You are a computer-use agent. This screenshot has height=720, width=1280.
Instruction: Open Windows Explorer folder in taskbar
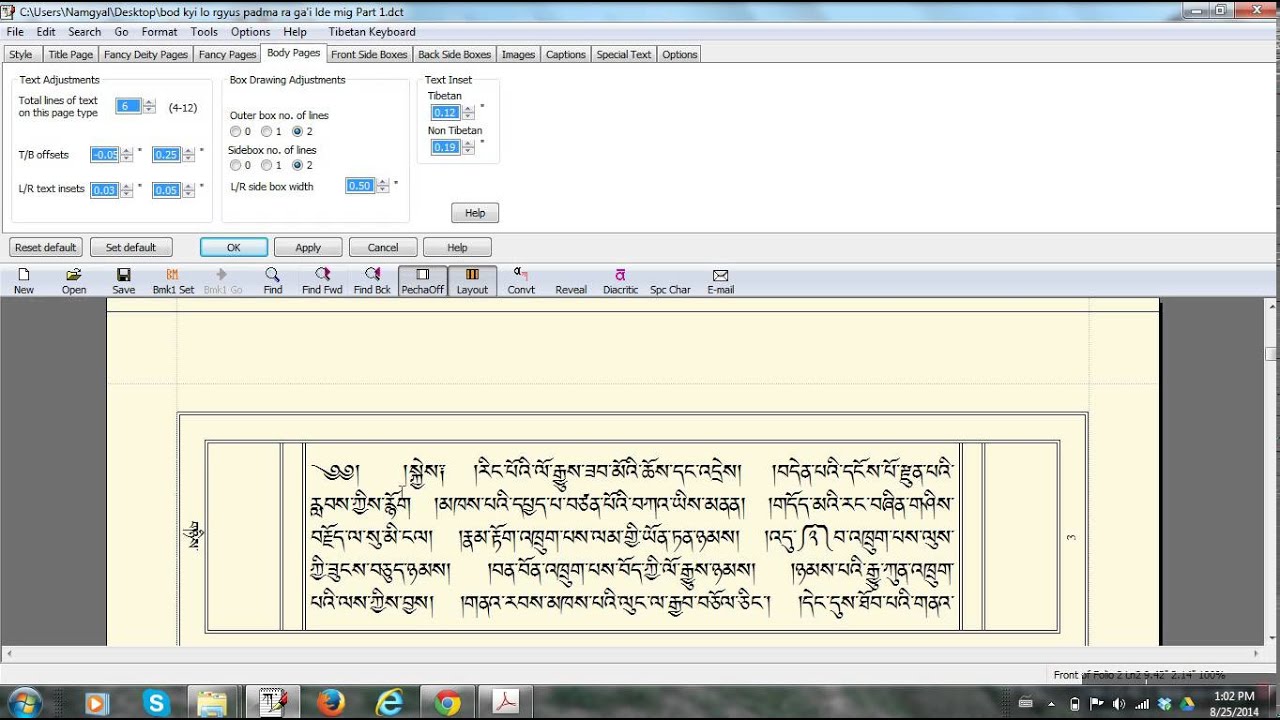click(x=214, y=703)
